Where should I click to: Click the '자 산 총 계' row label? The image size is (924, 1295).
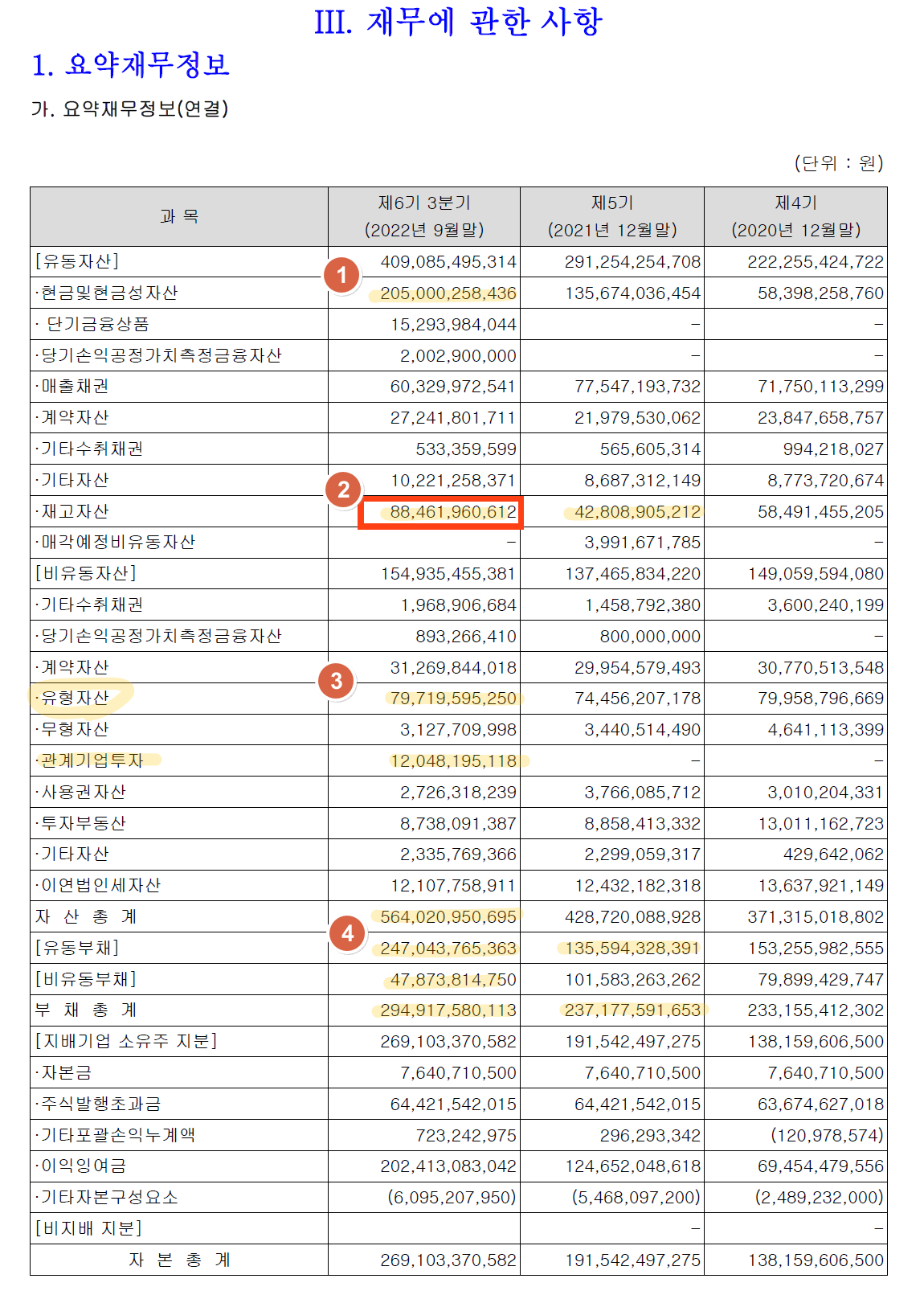(x=86, y=916)
